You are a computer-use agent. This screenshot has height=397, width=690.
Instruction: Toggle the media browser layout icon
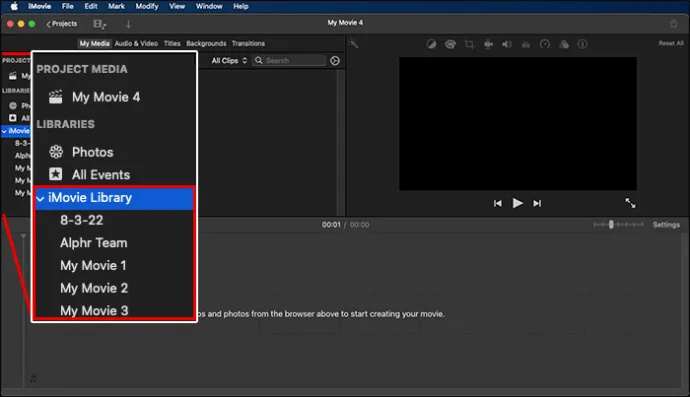(99, 24)
